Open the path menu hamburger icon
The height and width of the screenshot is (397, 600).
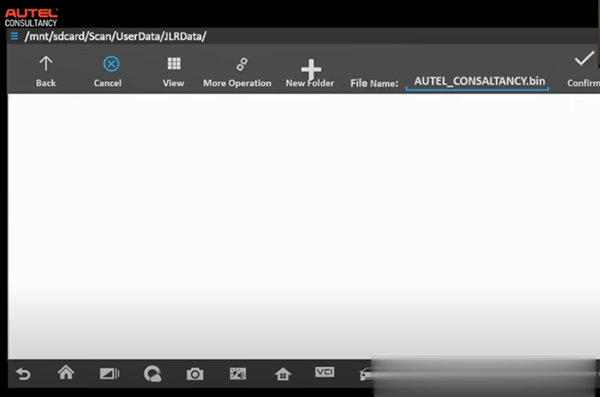pos(14,36)
